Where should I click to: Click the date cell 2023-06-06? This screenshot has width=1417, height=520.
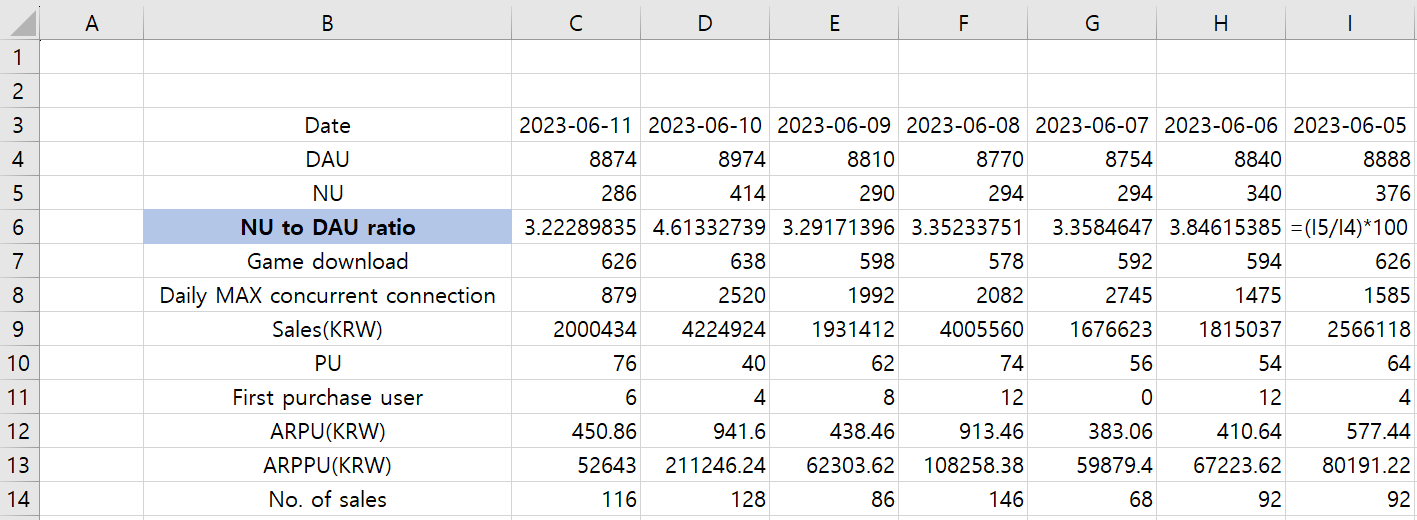pos(1221,125)
